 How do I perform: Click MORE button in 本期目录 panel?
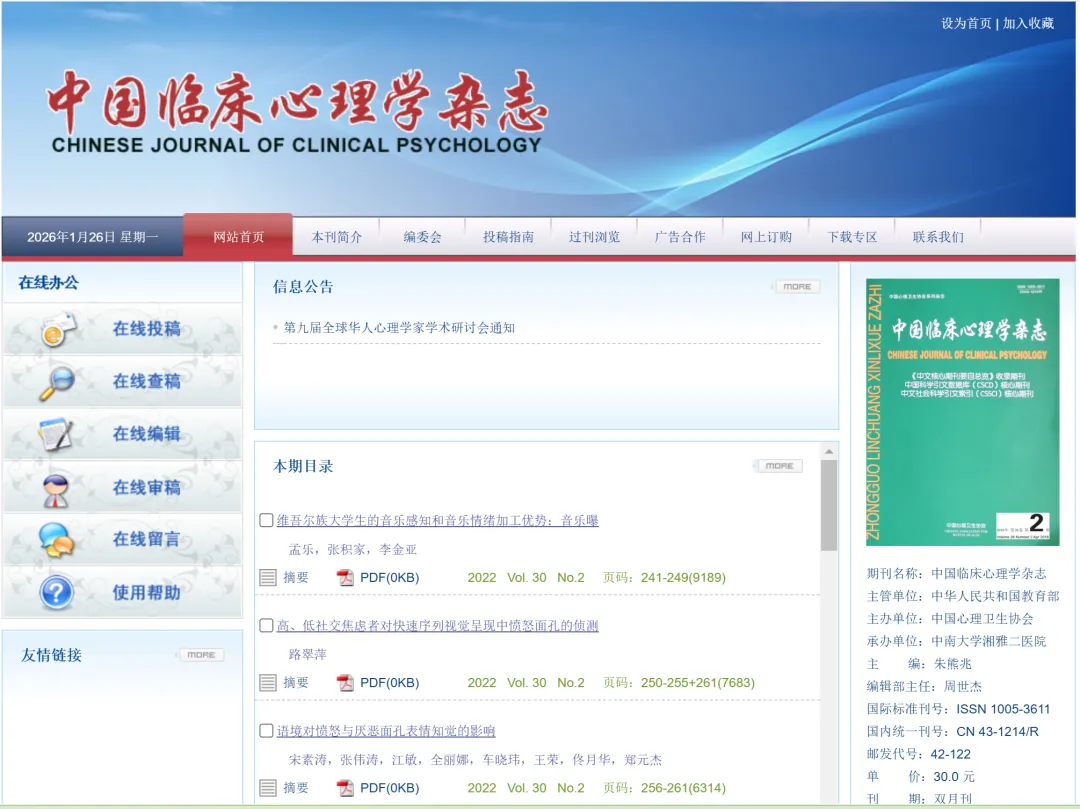pos(779,466)
